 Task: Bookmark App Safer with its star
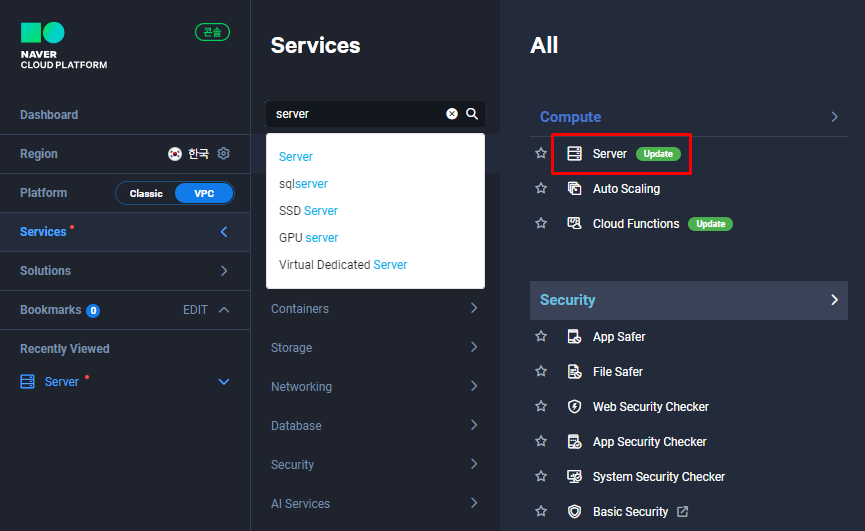click(x=541, y=336)
